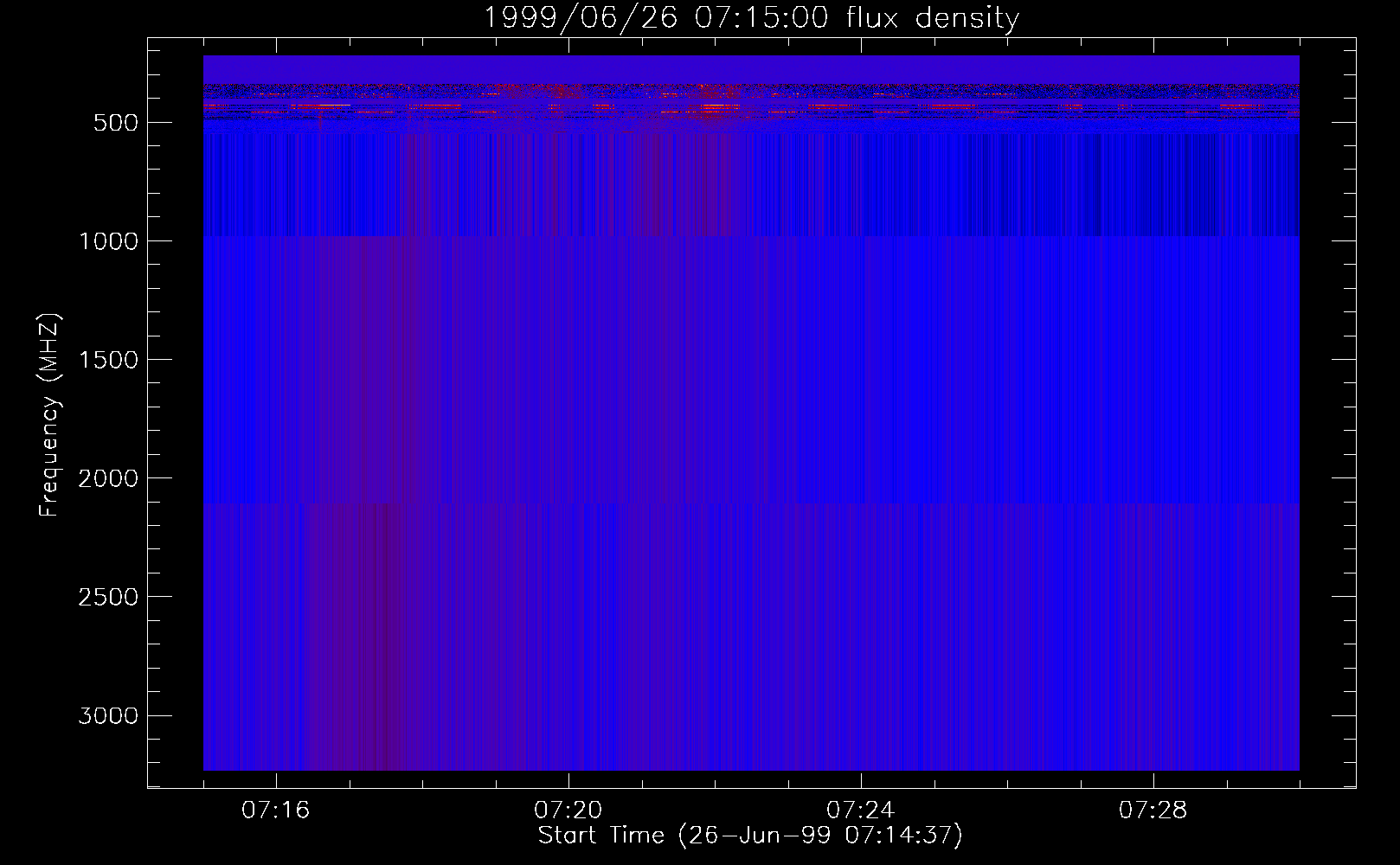Click the 07:24 time axis label
Image resolution: width=1400 pixels, height=865 pixels.
point(861,811)
